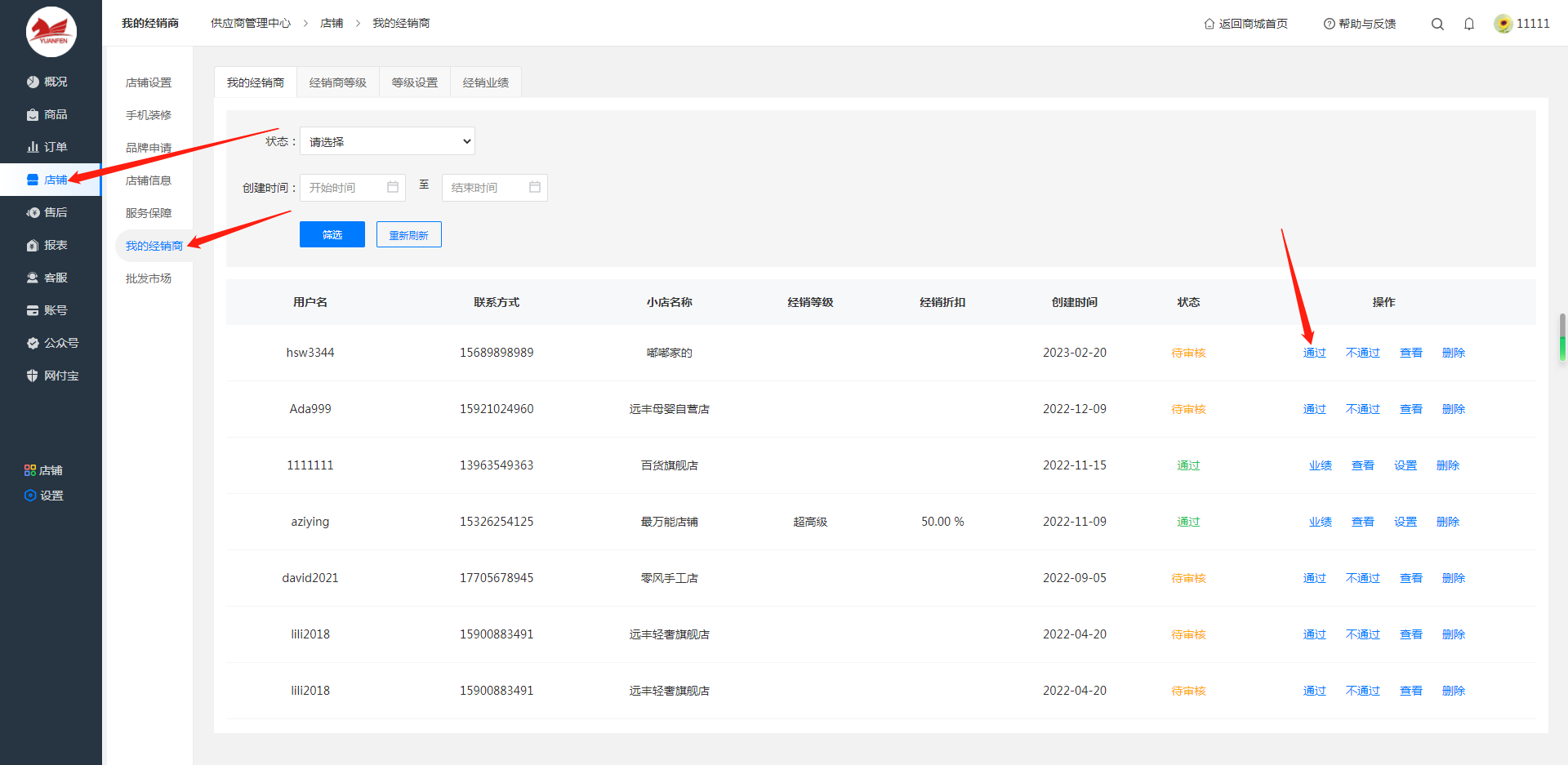
Task: Click the user avatar next to 11111
Action: (x=1503, y=24)
